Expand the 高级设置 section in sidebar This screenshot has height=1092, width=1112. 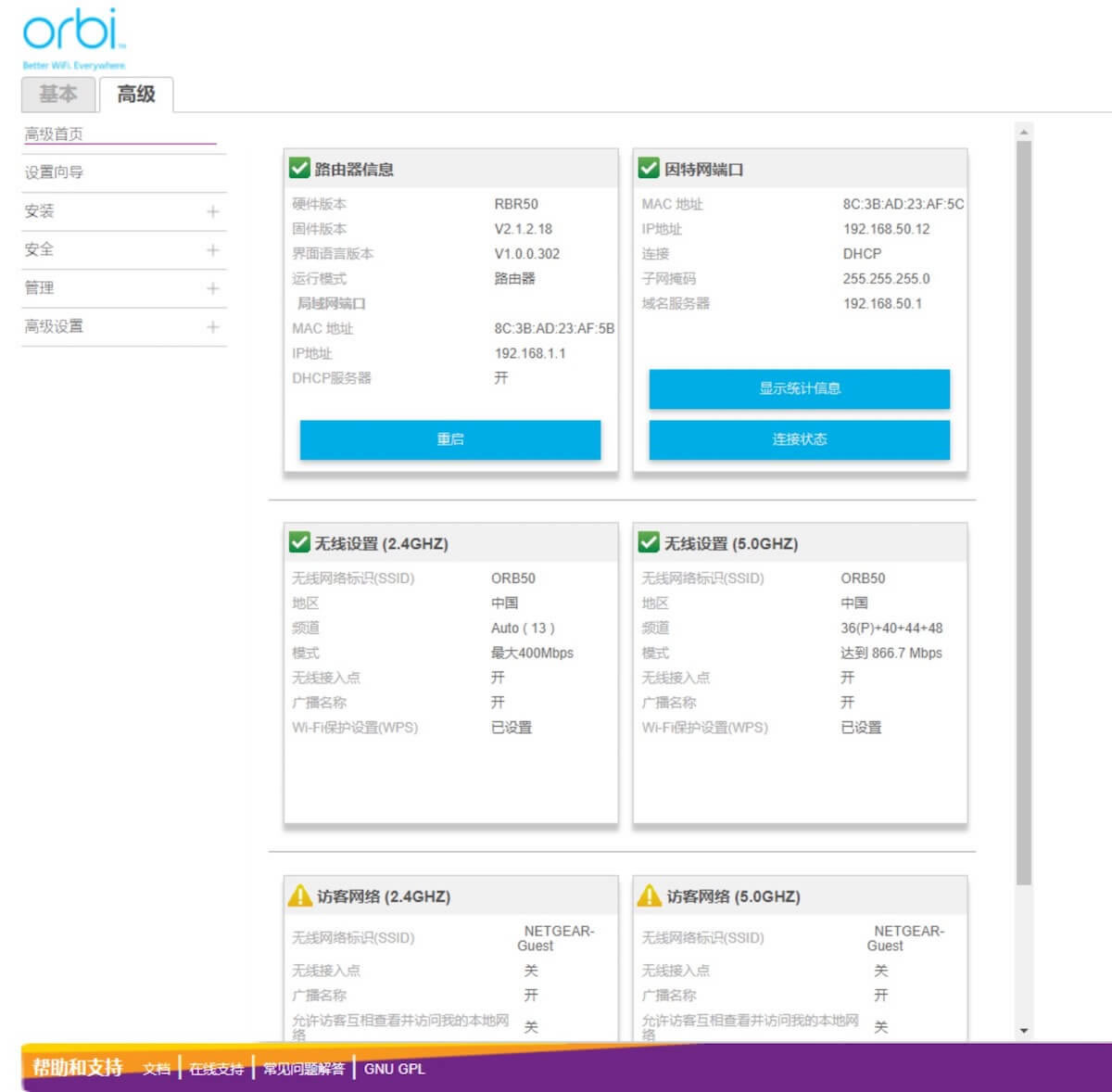tap(212, 326)
